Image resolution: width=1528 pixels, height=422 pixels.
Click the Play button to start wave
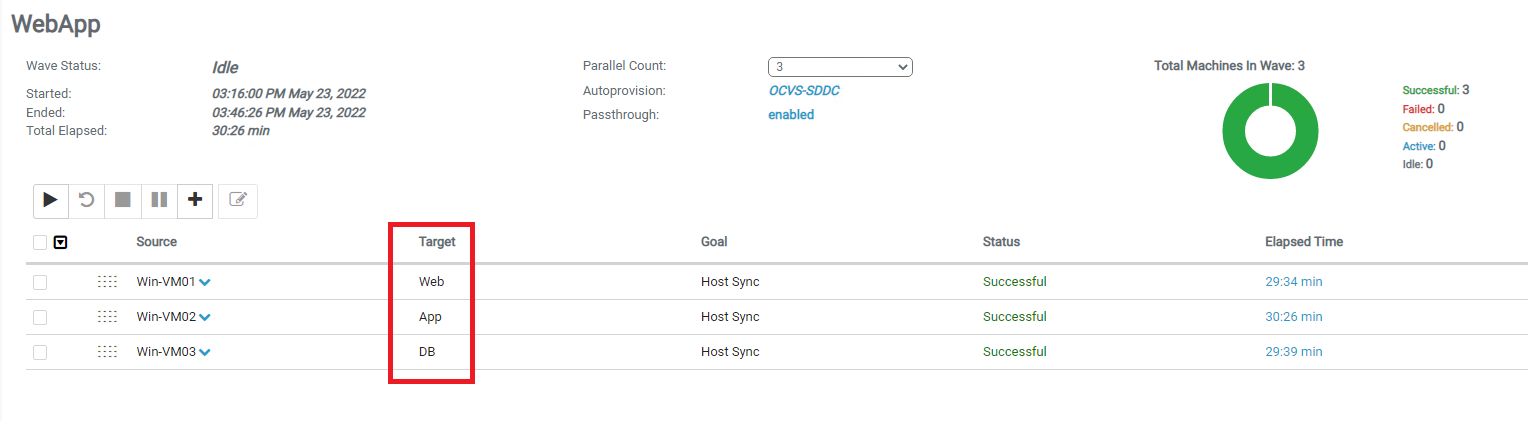[50, 200]
